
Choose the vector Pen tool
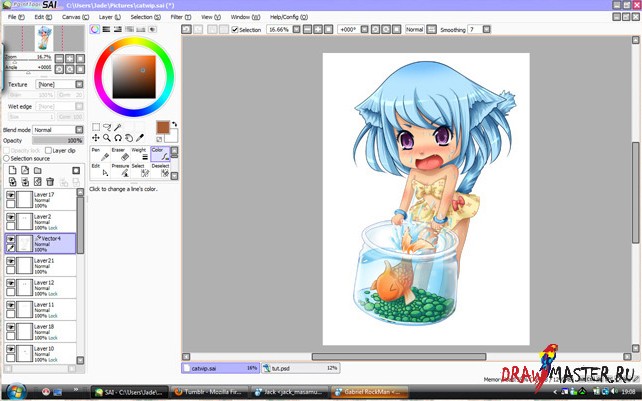[100, 154]
